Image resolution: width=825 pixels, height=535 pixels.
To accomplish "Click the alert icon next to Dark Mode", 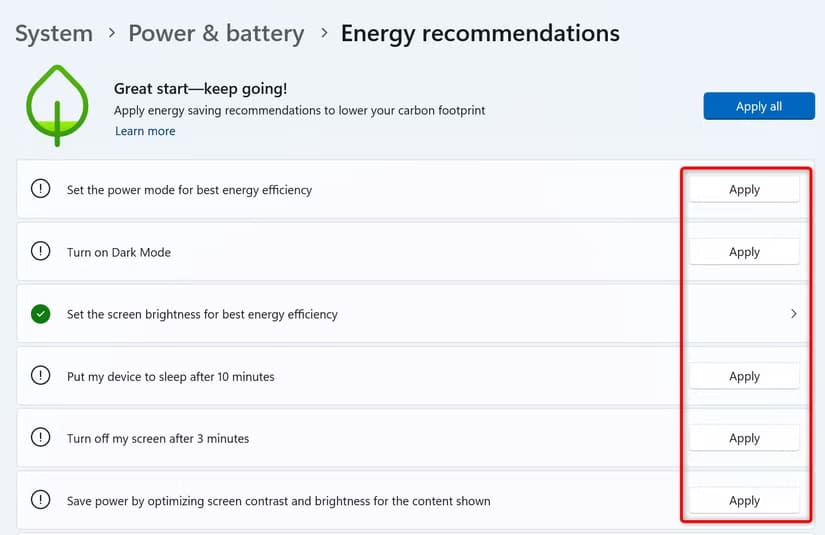I will (40, 252).
